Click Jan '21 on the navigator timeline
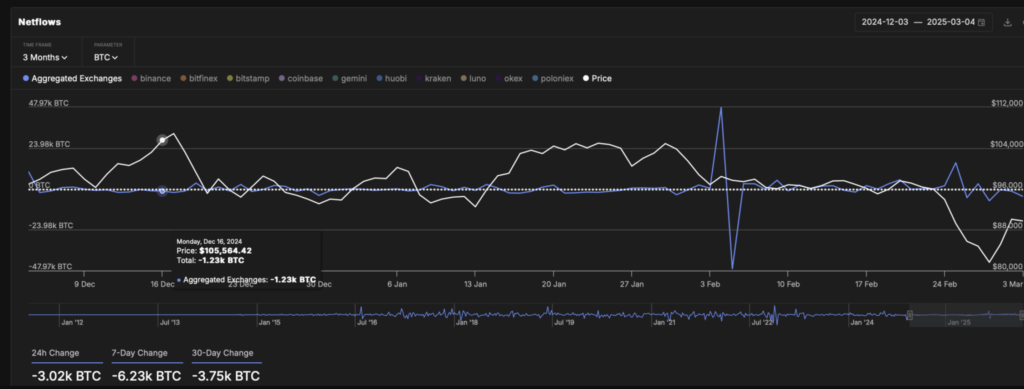The width and height of the screenshot is (1024, 389). click(664, 322)
